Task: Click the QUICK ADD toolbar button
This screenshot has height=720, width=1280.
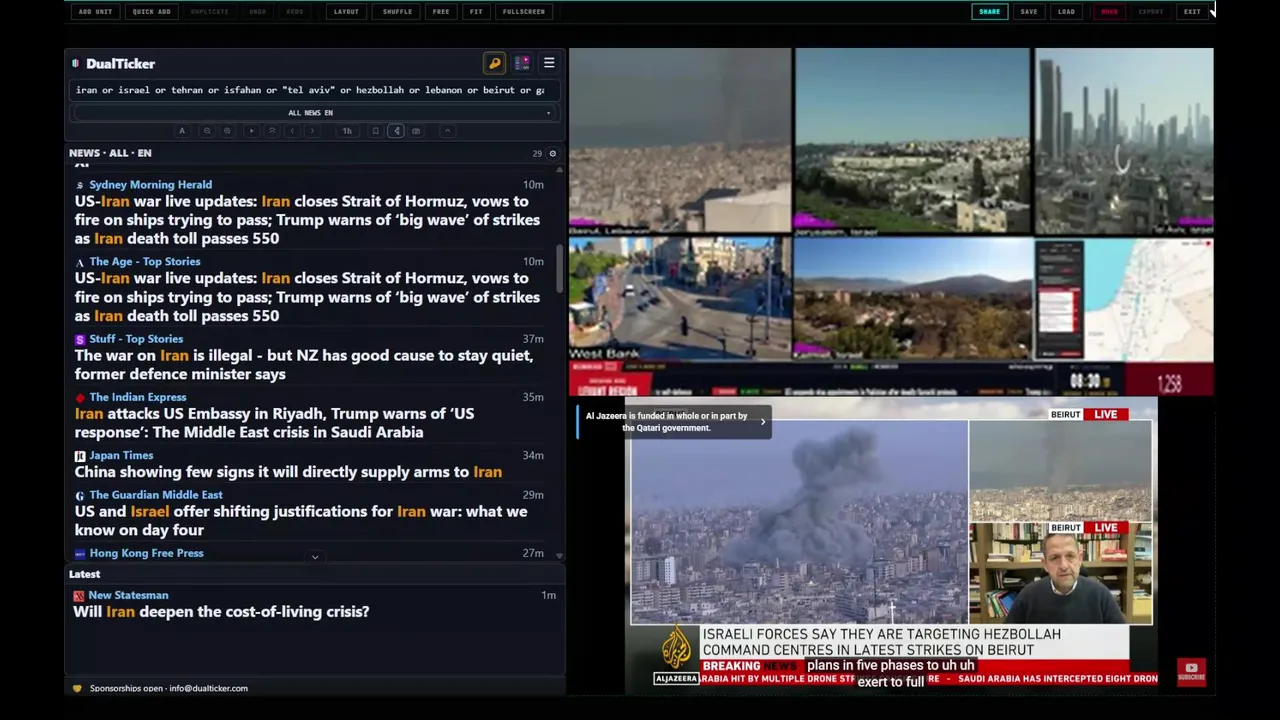Action: point(151,12)
